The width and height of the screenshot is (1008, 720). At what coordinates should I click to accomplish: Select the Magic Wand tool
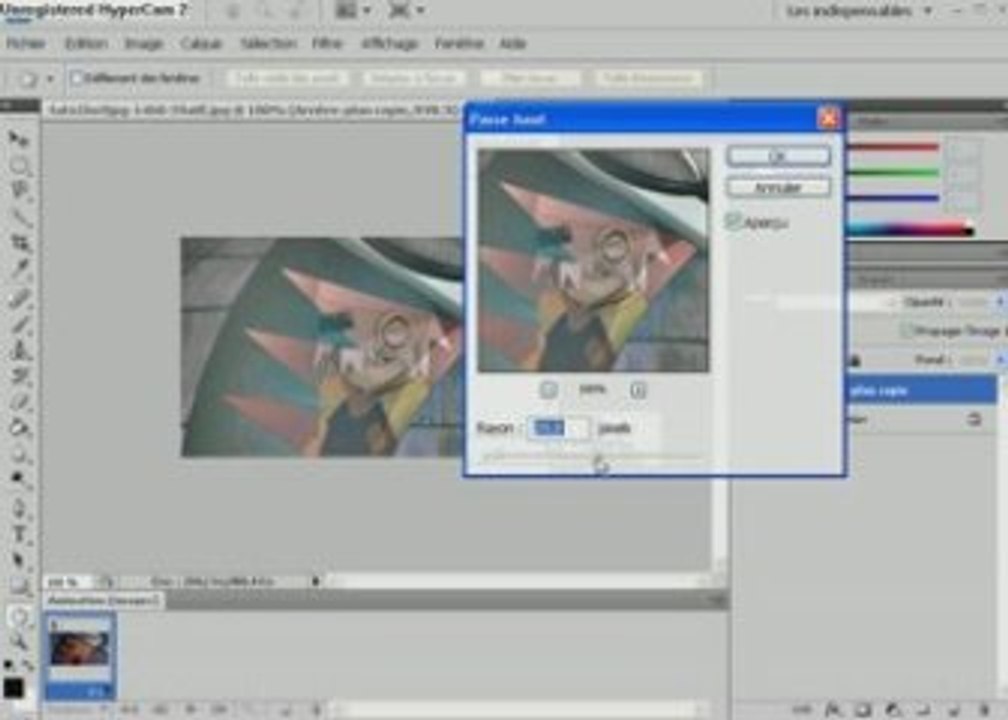19,217
